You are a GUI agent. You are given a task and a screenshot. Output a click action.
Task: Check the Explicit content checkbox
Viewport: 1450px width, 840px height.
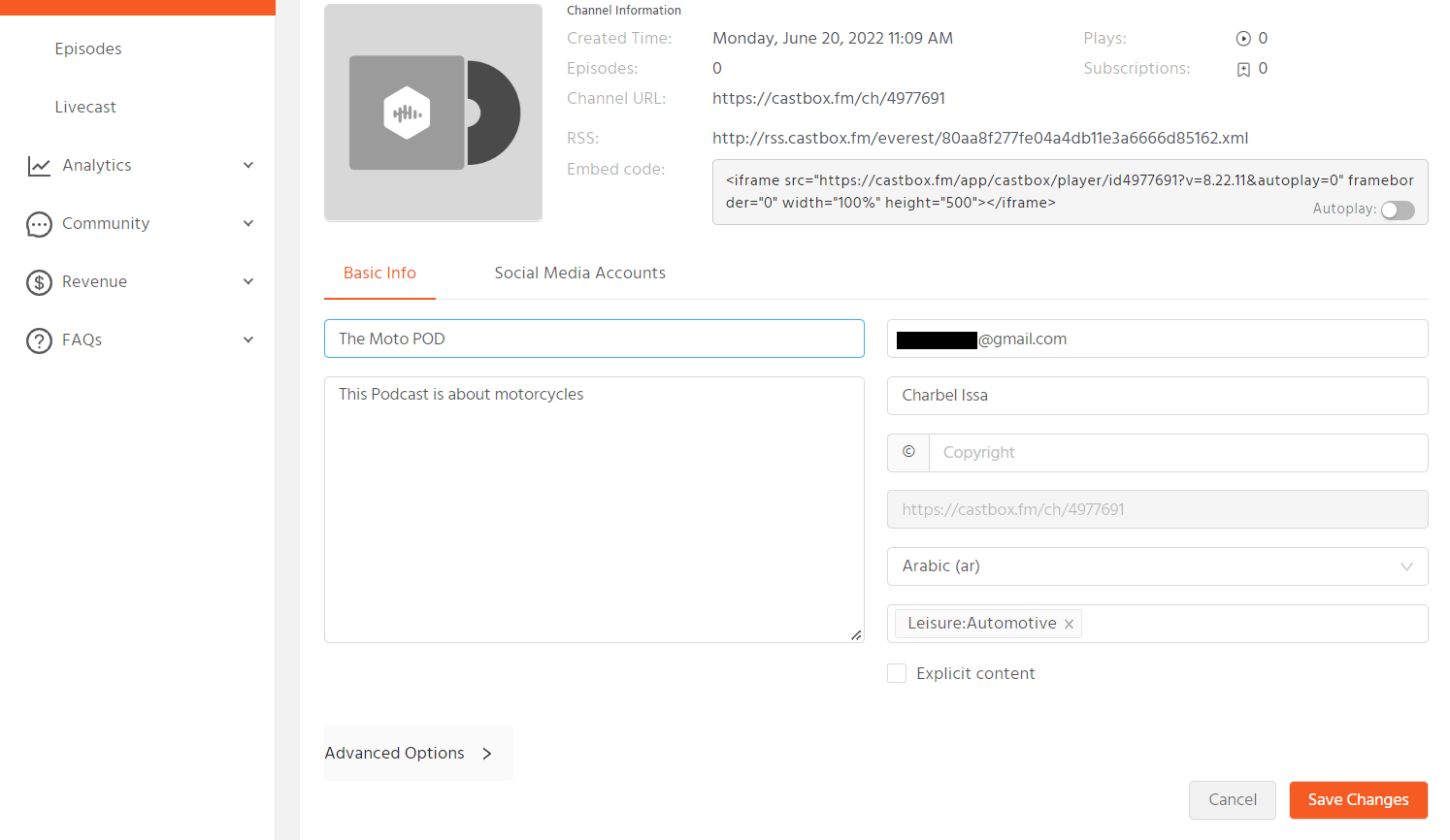point(897,673)
